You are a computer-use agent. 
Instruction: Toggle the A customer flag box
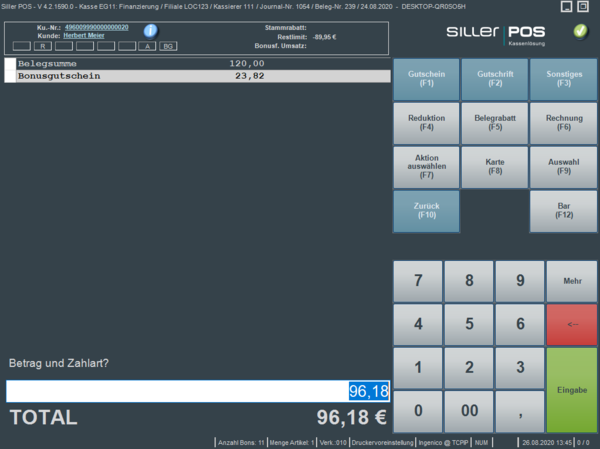(x=148, y=46)
